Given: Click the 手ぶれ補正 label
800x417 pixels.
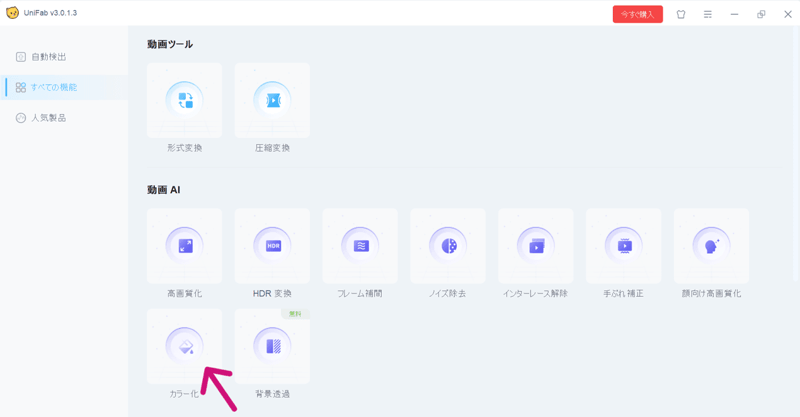Looking at the screenshot, I should (x=623, y=293).
